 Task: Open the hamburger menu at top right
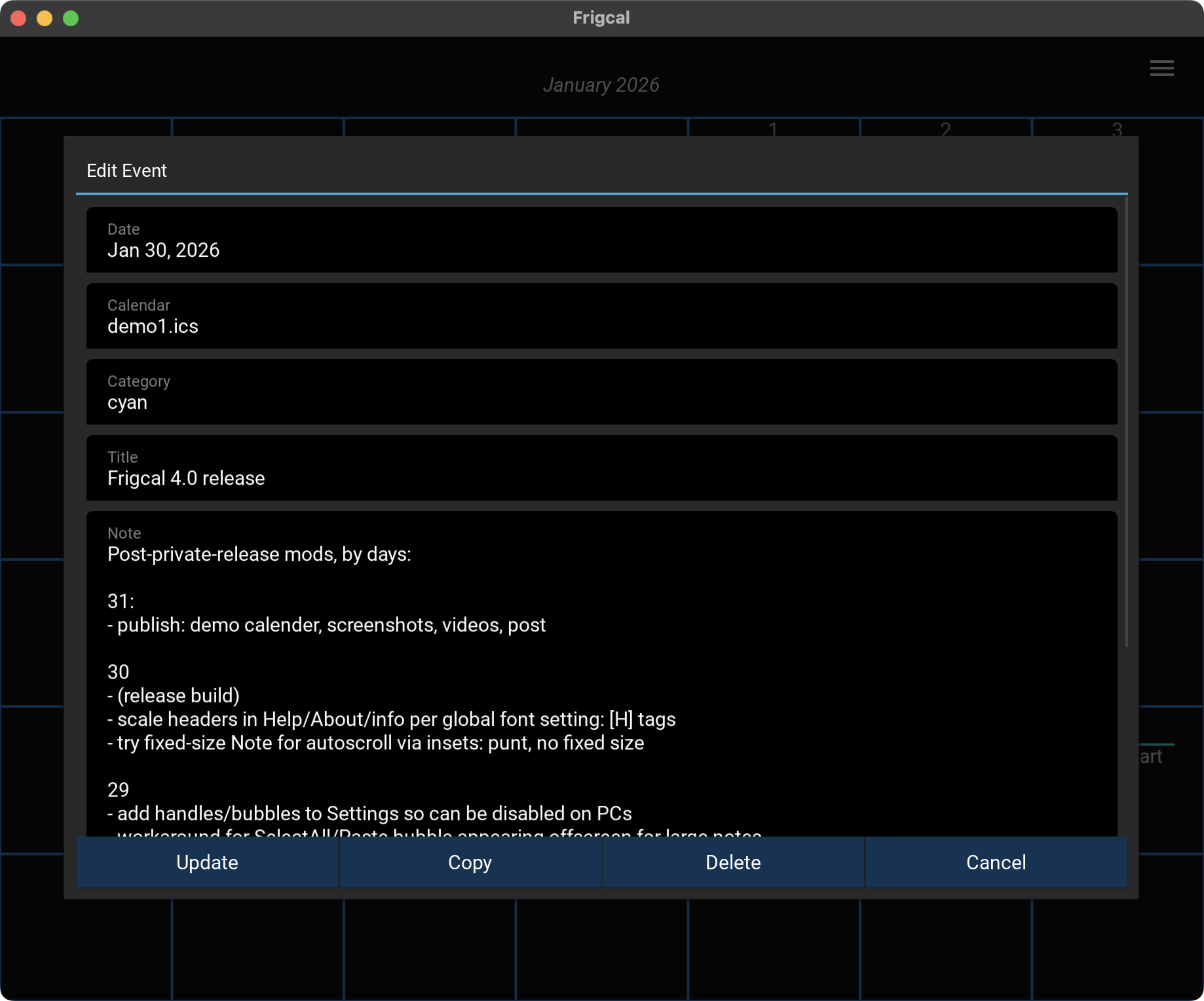click(x=1161, y=68)
